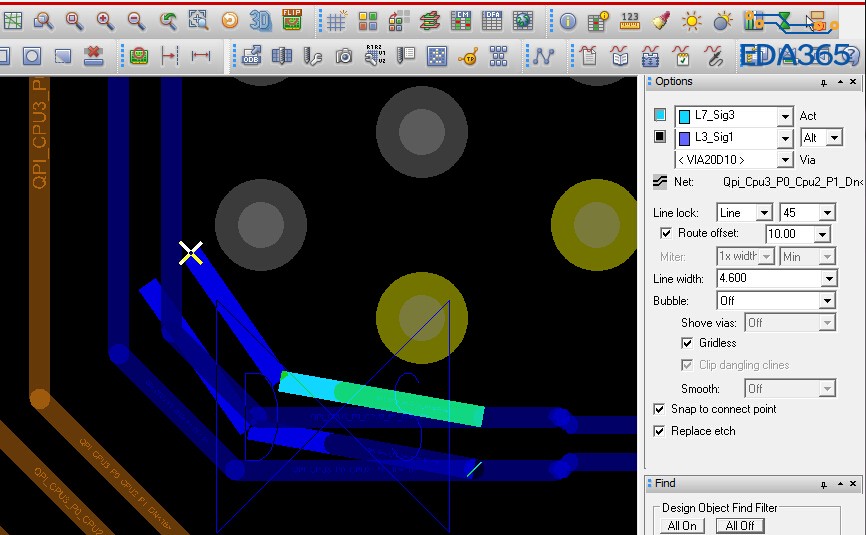Open the show measure ruler tool

630,20
